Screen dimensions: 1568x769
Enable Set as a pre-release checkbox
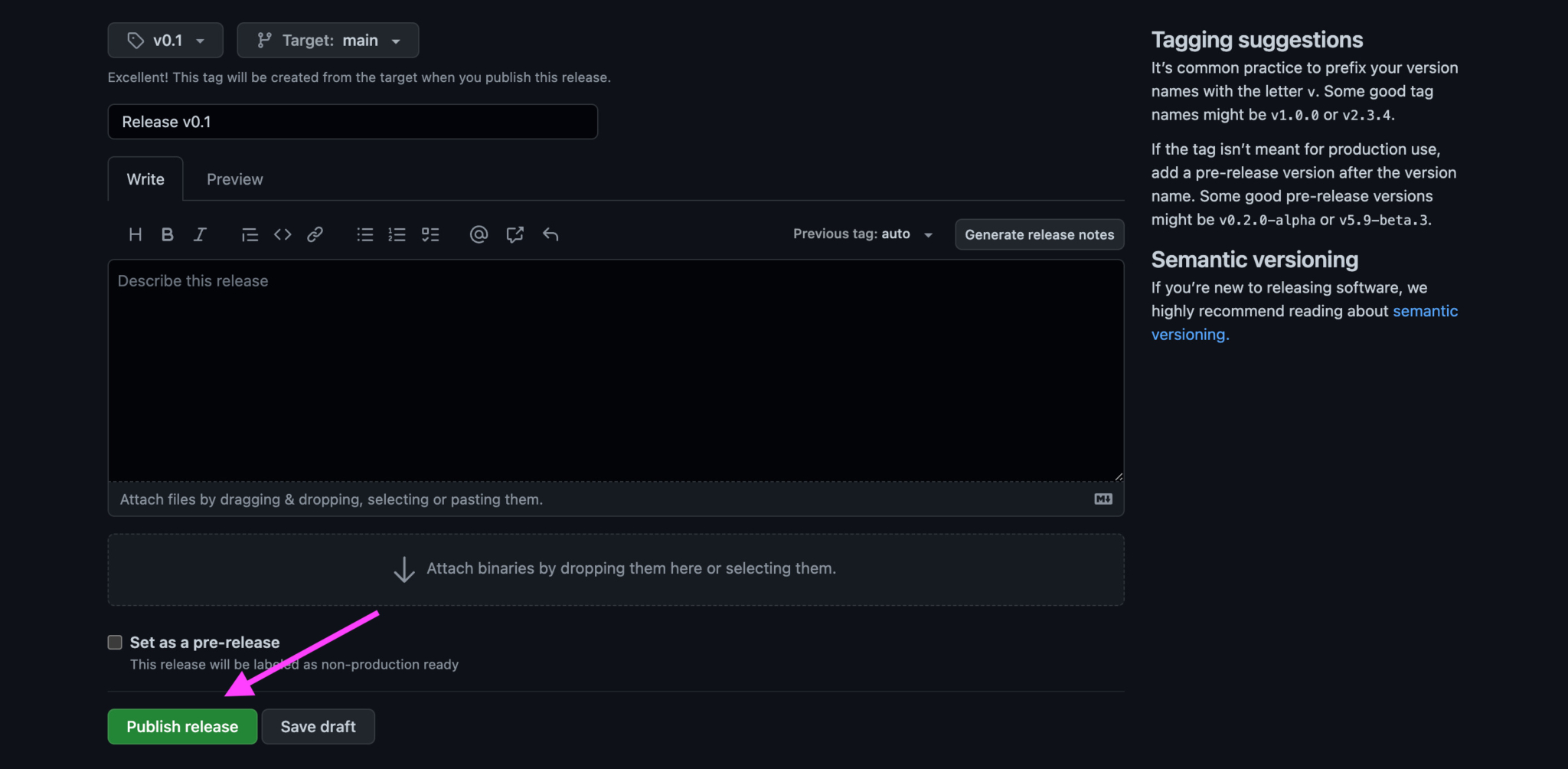[115, 643]
